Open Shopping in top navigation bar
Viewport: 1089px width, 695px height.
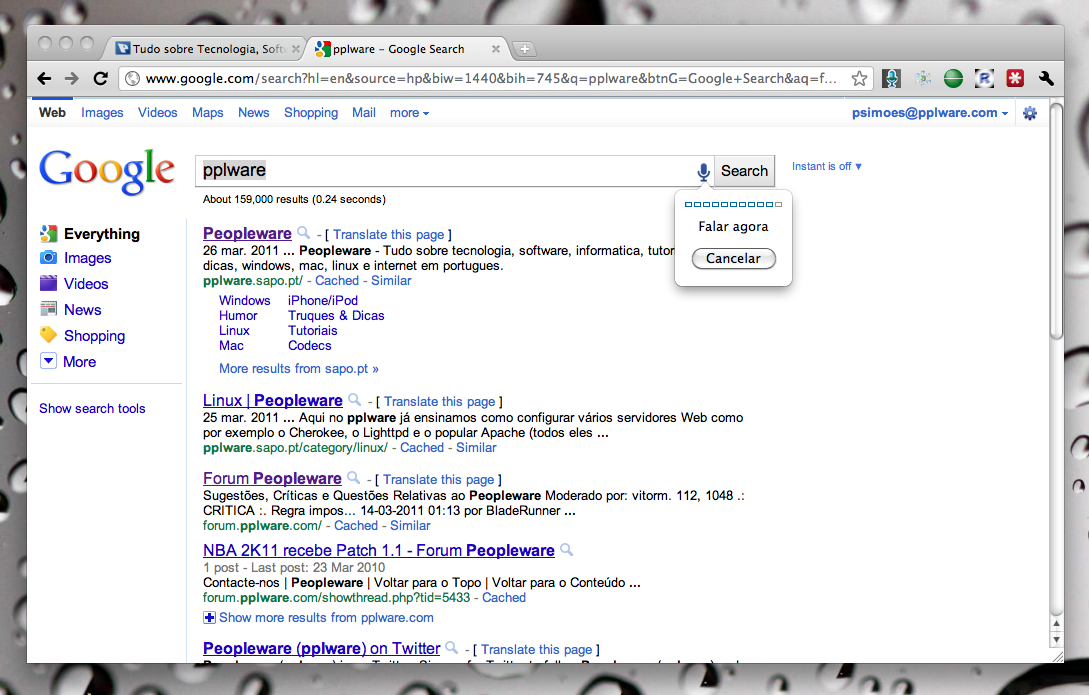pyautogui.click(x=311, y=112)
